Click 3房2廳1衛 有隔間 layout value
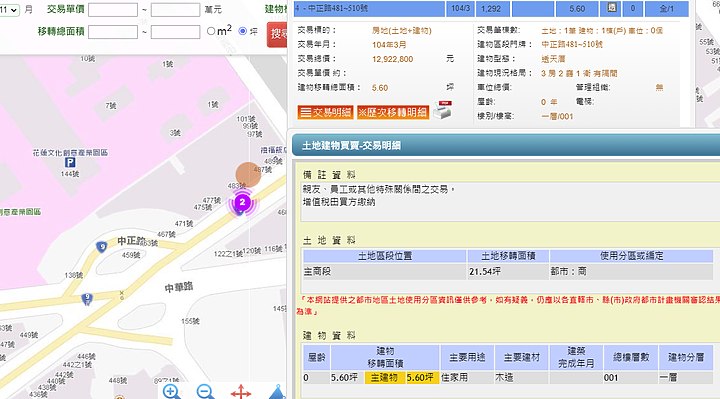 pyautogui.click(x=579, y=73)
